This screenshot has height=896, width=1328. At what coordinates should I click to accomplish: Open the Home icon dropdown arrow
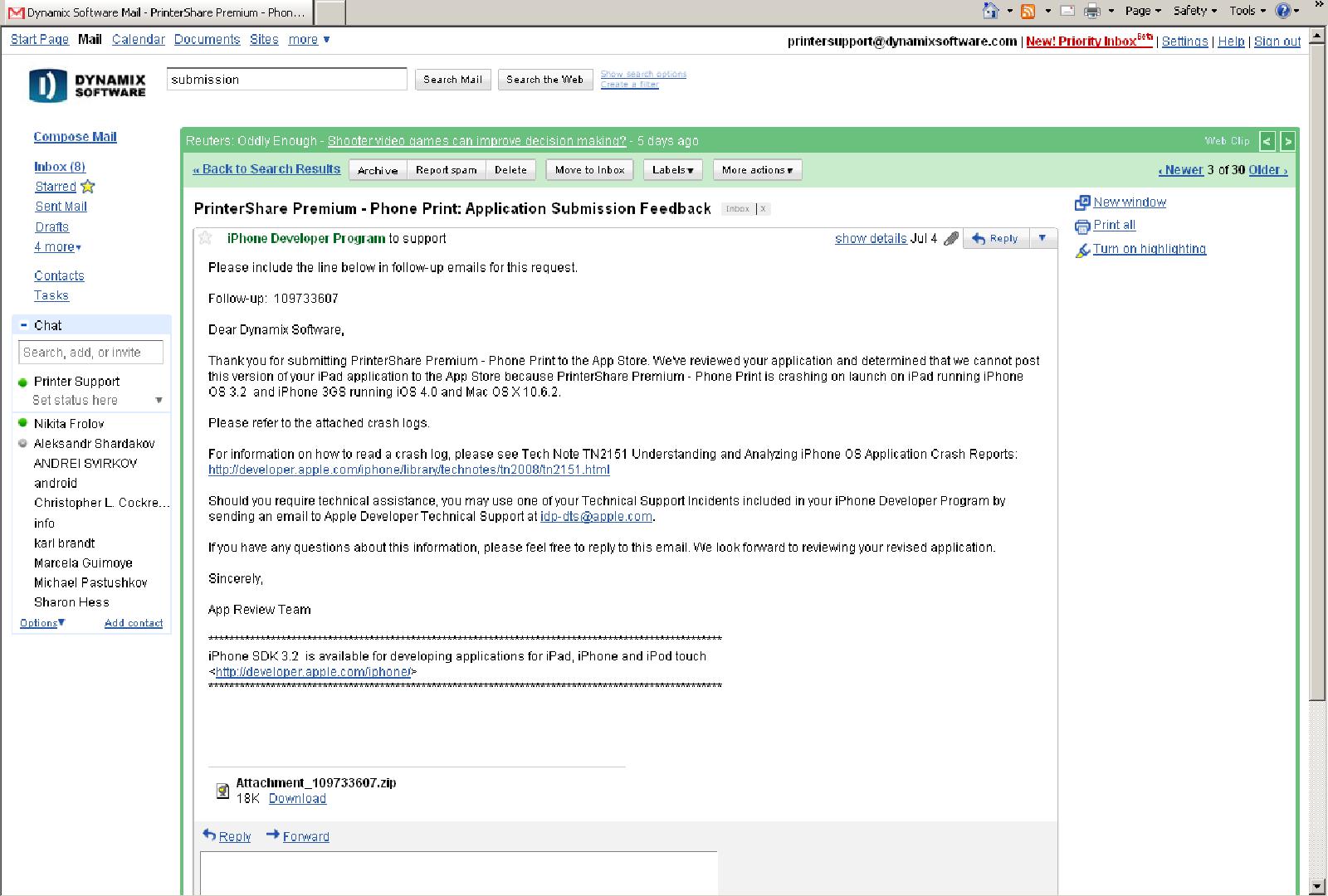click(x=1009, y=11)
